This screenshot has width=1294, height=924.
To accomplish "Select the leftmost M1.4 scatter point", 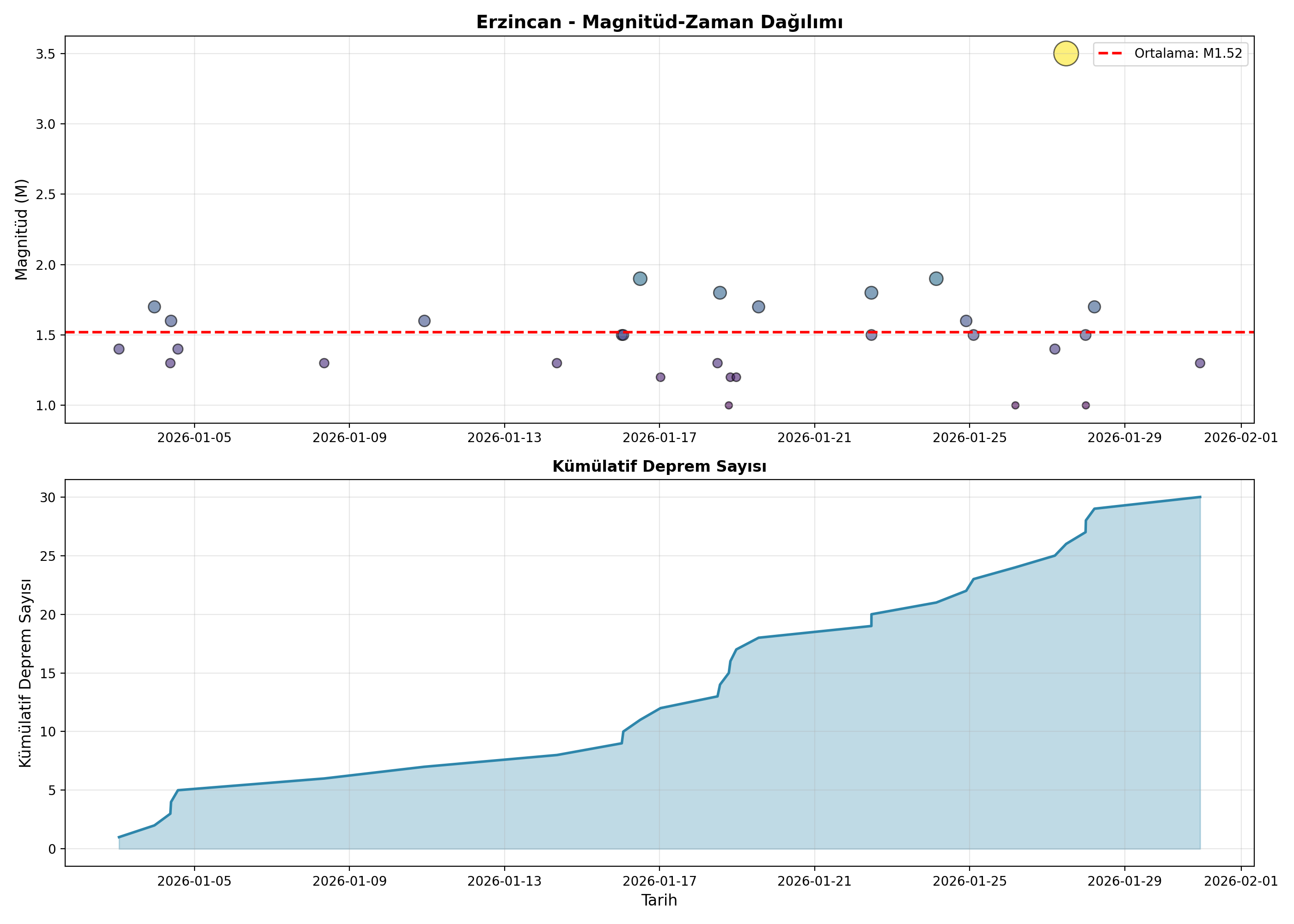I will pos(119,349).
